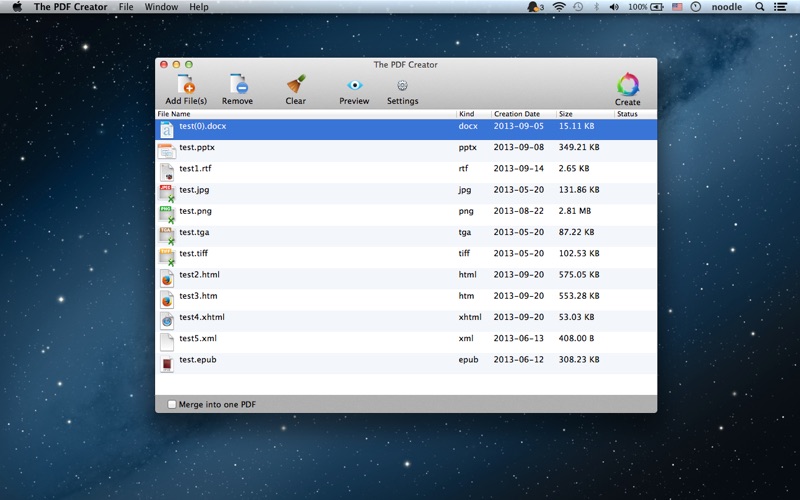Open the Help menu
The width and height of the screenshot is (800, 500).
(x=198, y=7)
